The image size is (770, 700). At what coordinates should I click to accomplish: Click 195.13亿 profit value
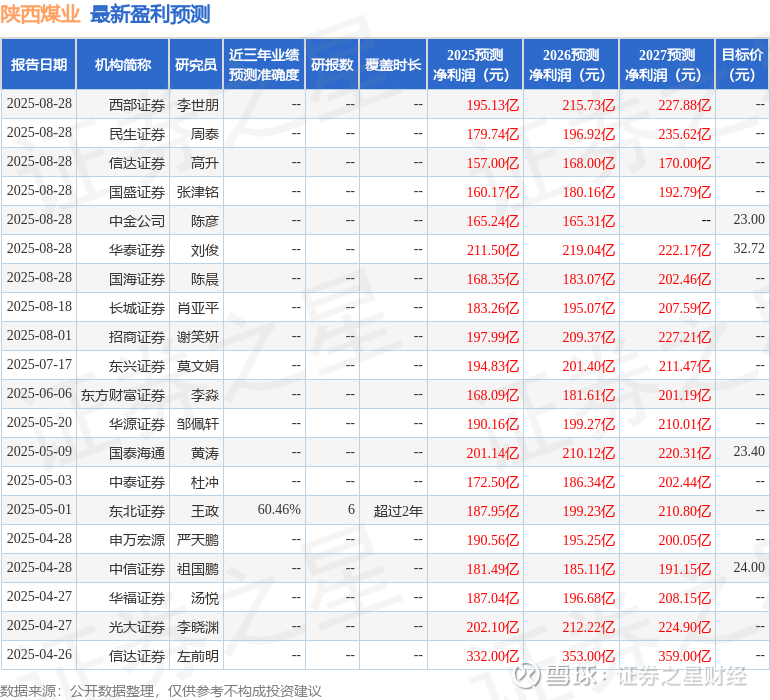[493, 105]
